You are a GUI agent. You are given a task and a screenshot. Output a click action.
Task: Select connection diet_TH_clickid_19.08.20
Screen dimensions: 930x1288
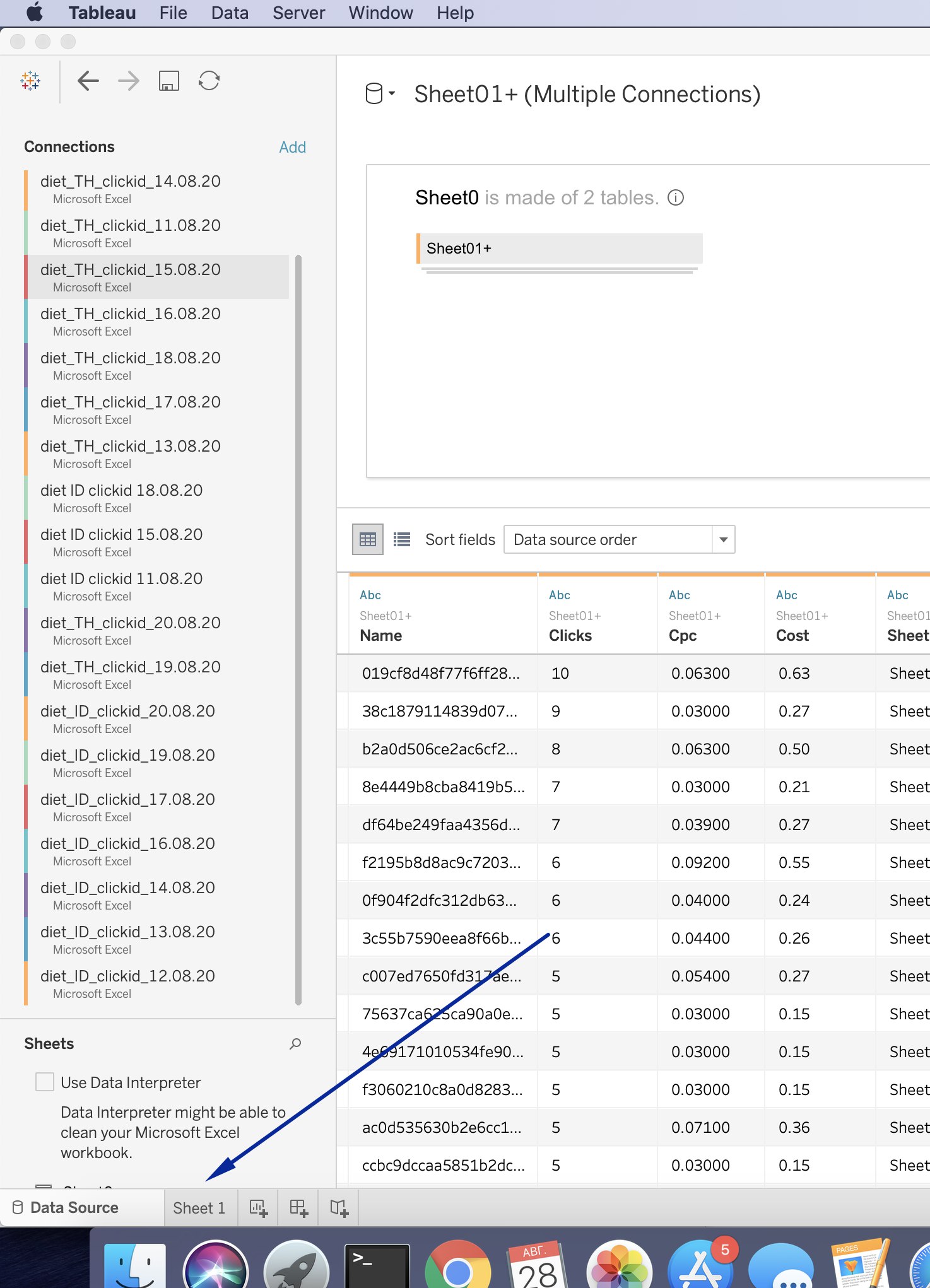coord(156,674)
